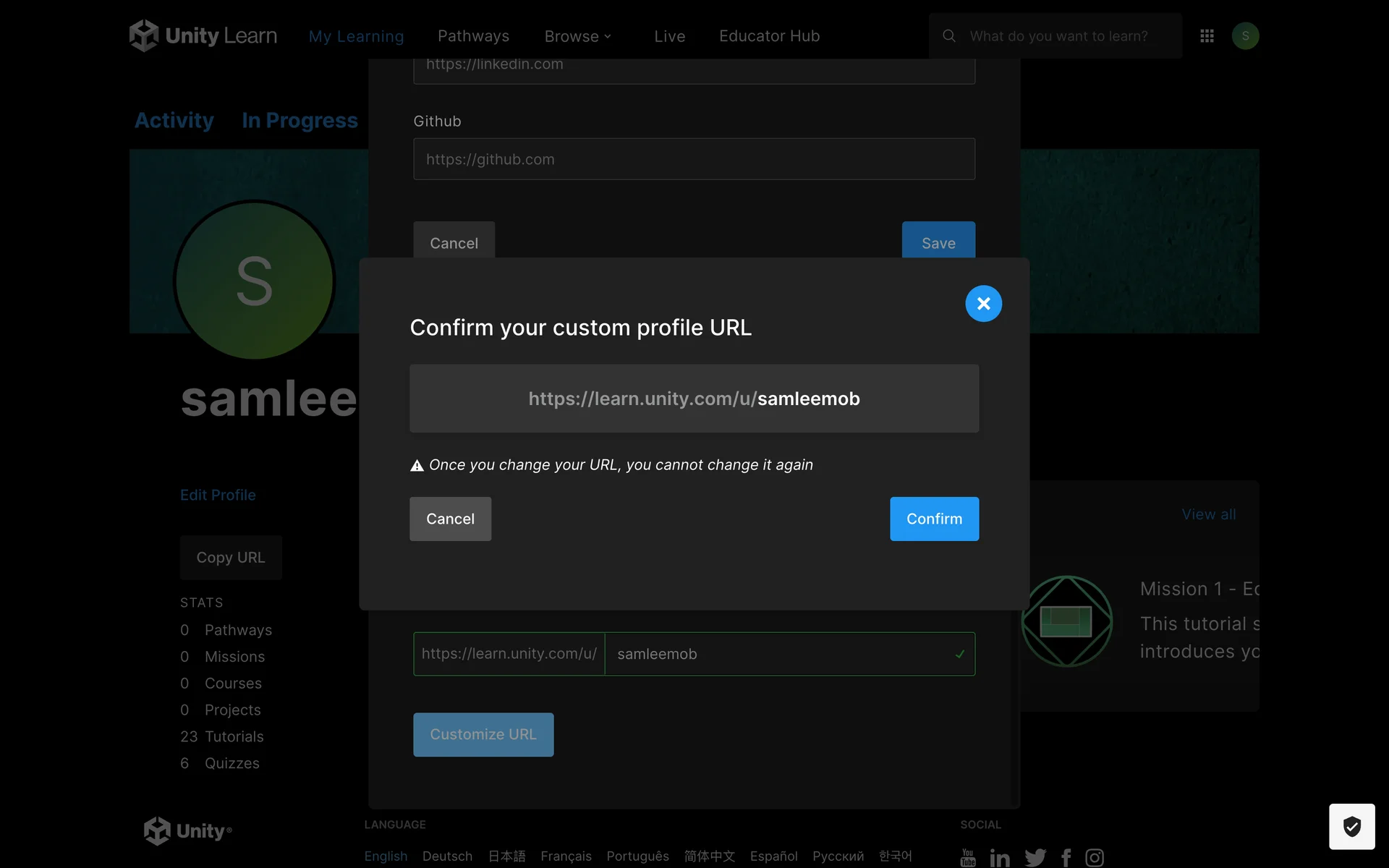Image resolution: width=1389 pixels, height=868 pixels.
Task: Open Unity YouTube social icon
Action: pyautogui.click(x=968, y=857)
